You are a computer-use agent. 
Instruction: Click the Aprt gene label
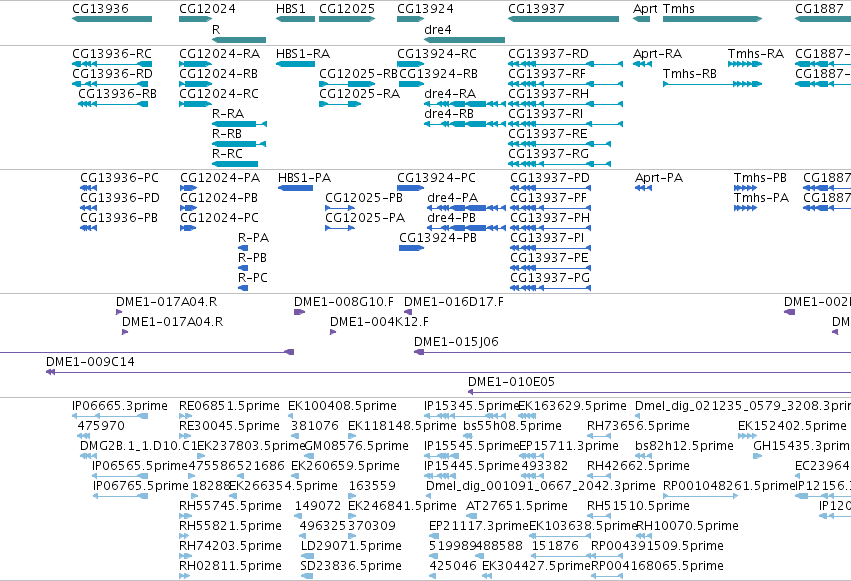tap(645, 9)
